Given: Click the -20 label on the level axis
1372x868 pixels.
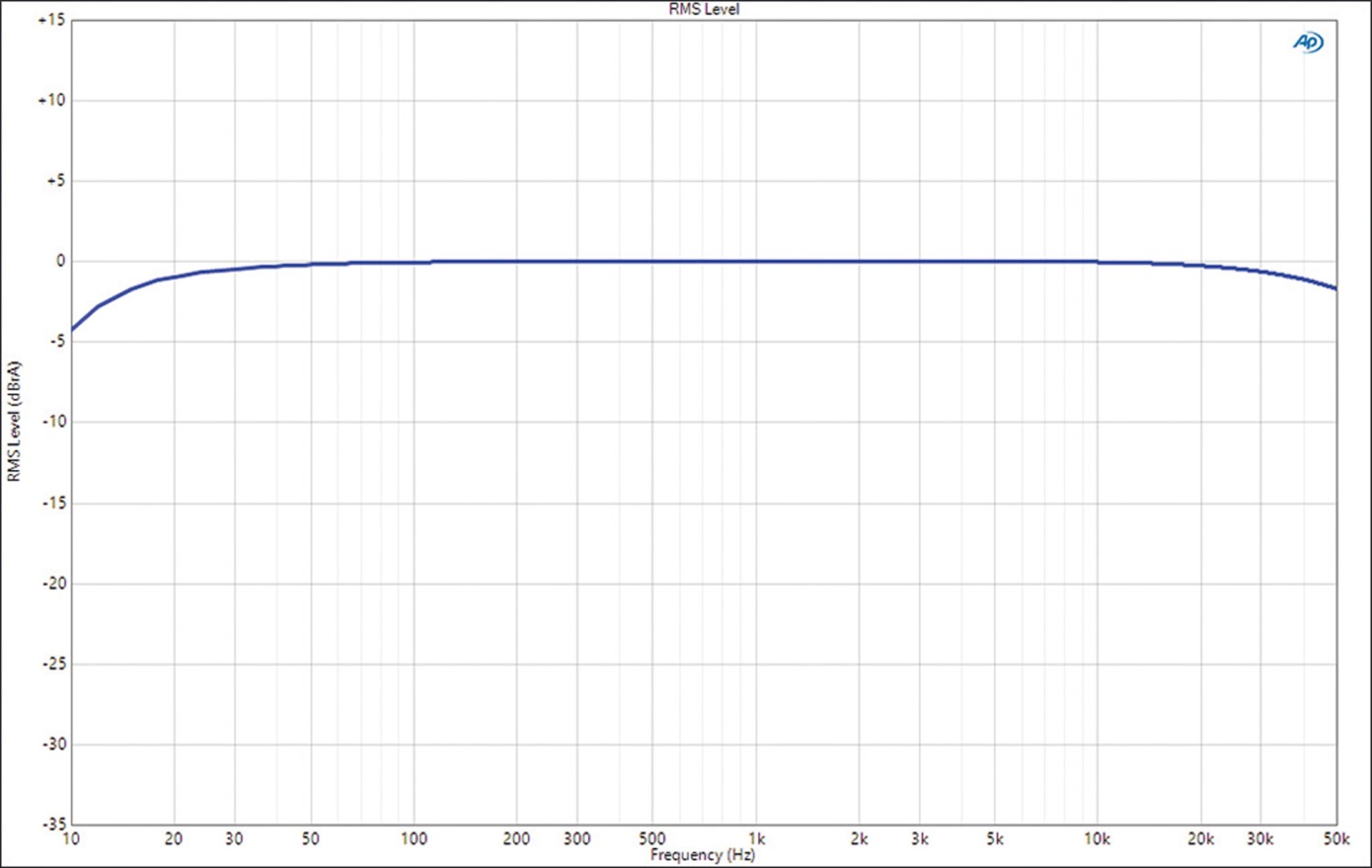Looking at the screenshot, I should (53, 584).
